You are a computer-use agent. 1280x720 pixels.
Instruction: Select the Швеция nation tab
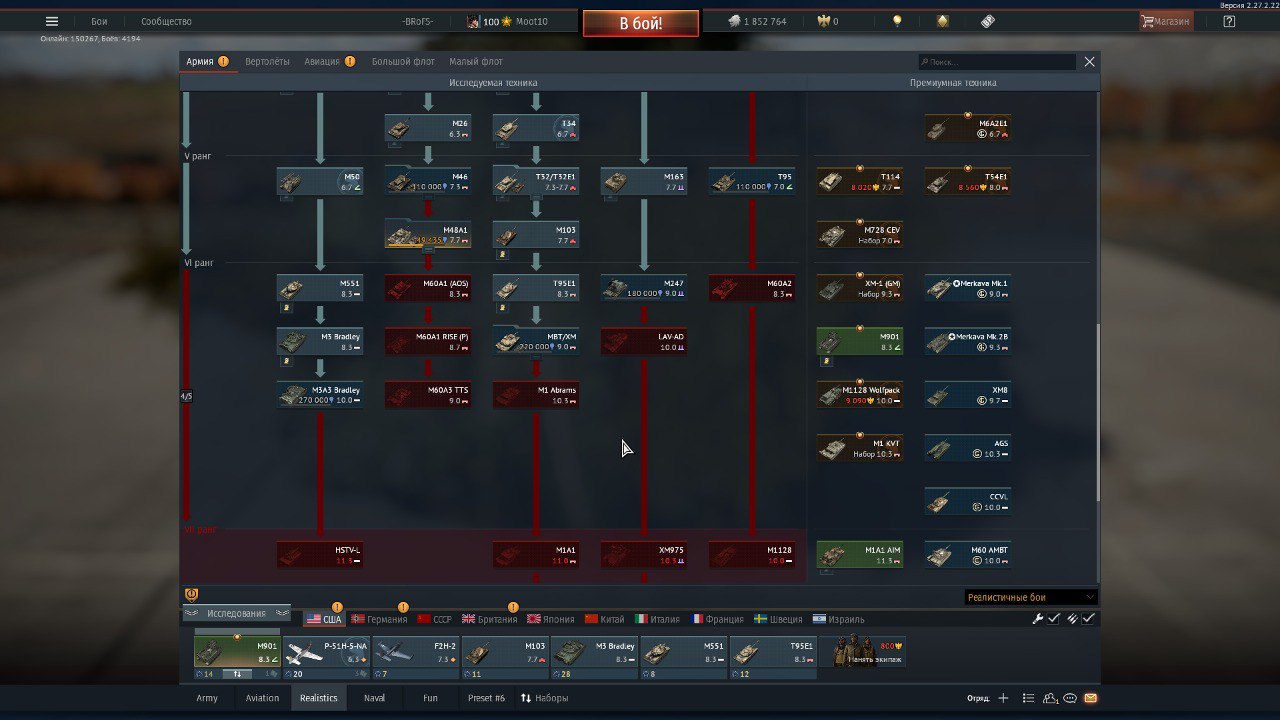coord(780,619)
